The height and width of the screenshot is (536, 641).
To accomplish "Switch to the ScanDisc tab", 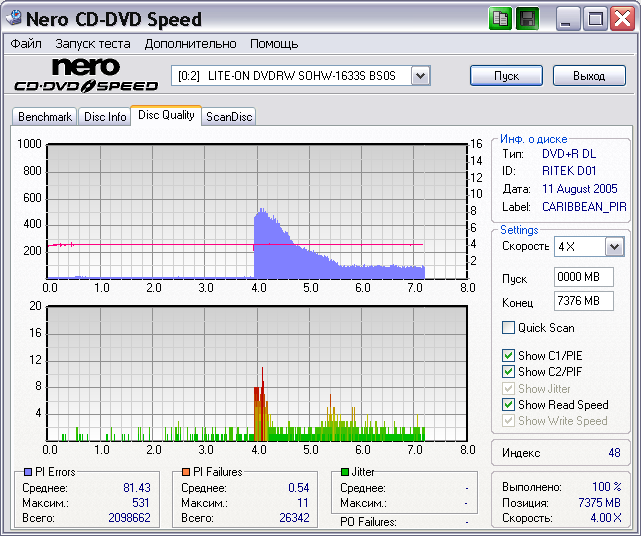I will pos(229,117).
